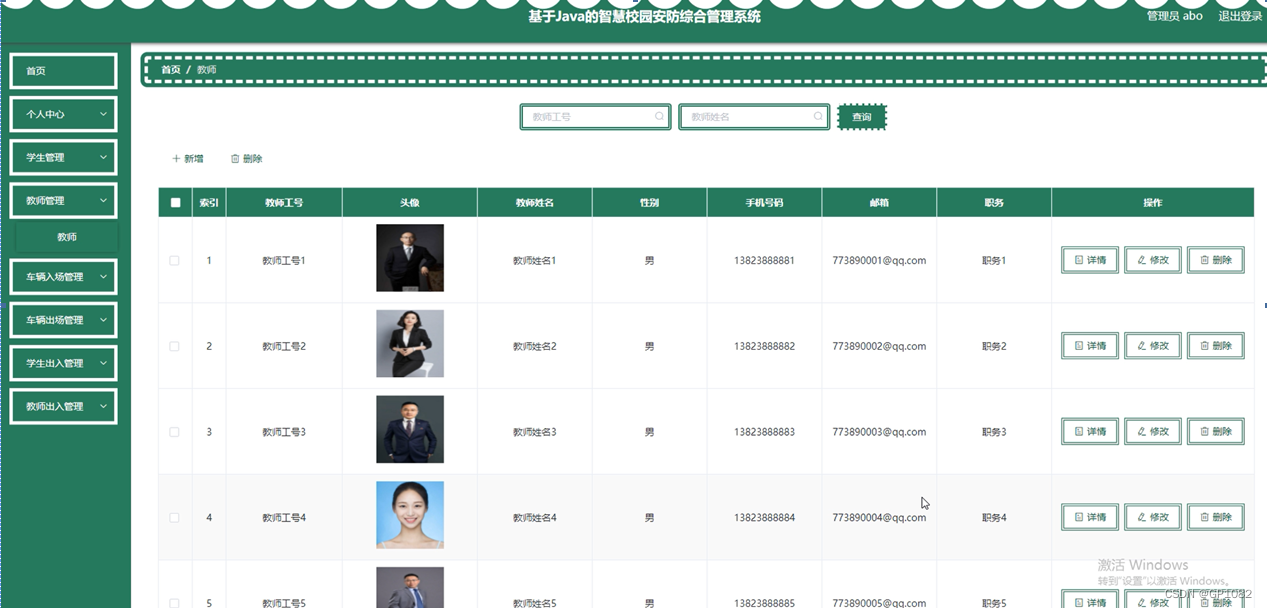Open 详情 for 教师姓名1
This screenshot has height=608, width=1267.
coord(1090,260)
